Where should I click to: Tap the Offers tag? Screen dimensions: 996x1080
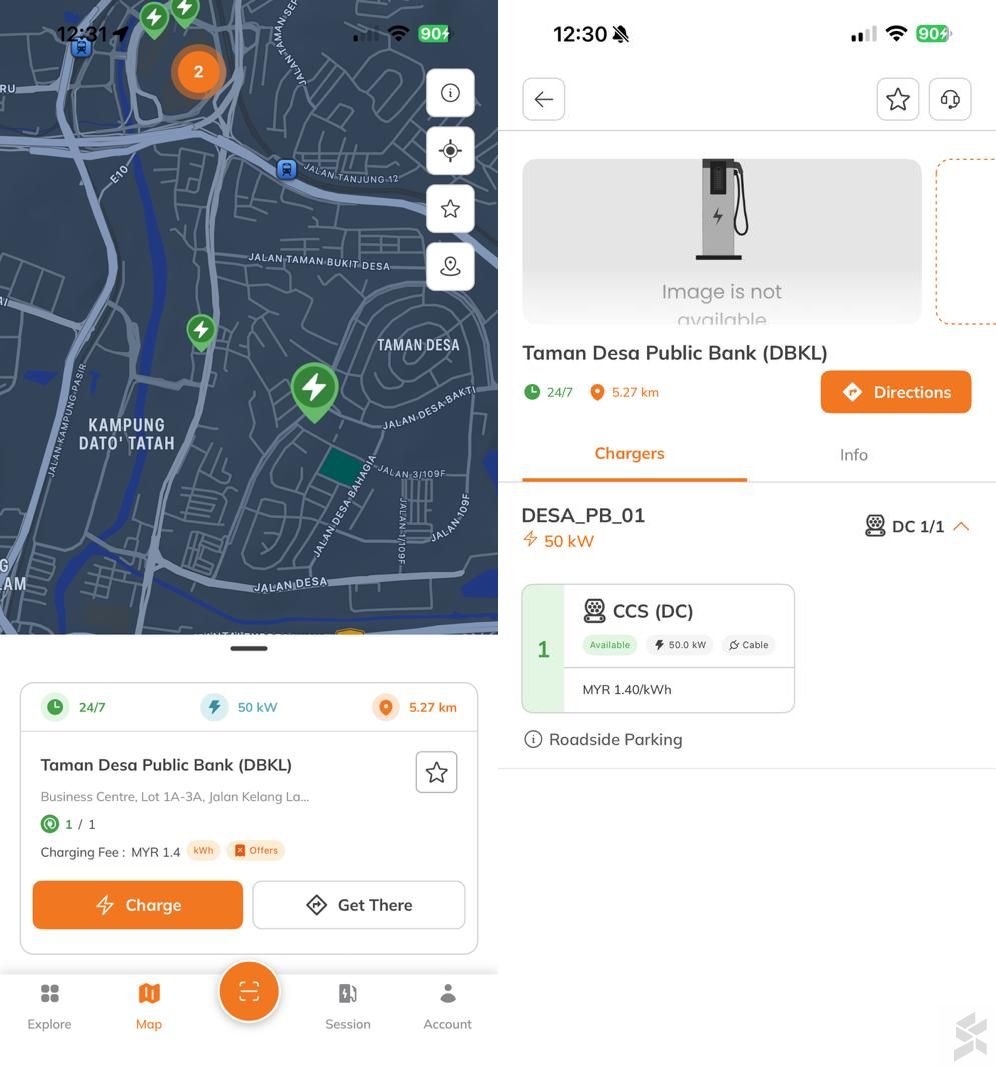[256, 851]
